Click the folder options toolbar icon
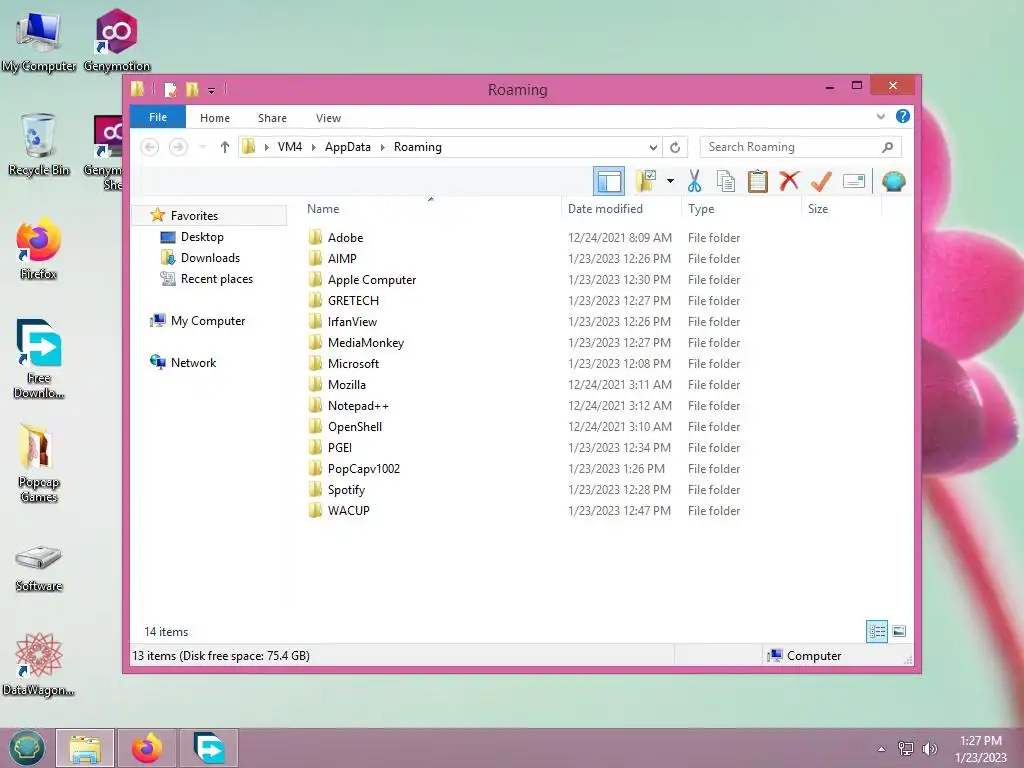This screenshot has height=768, width=1024. tap(646, 181)
